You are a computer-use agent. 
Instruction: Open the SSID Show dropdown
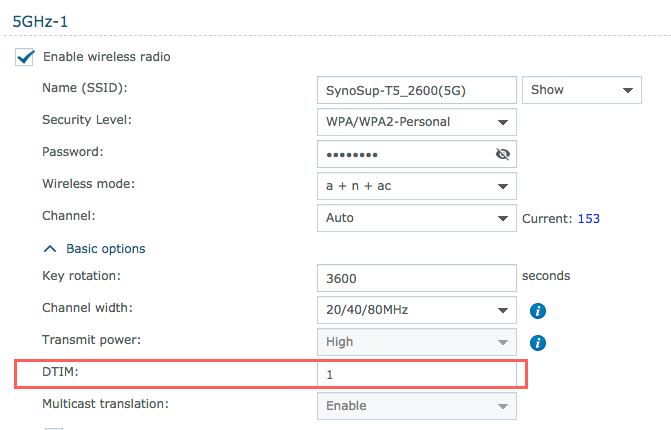581,90
